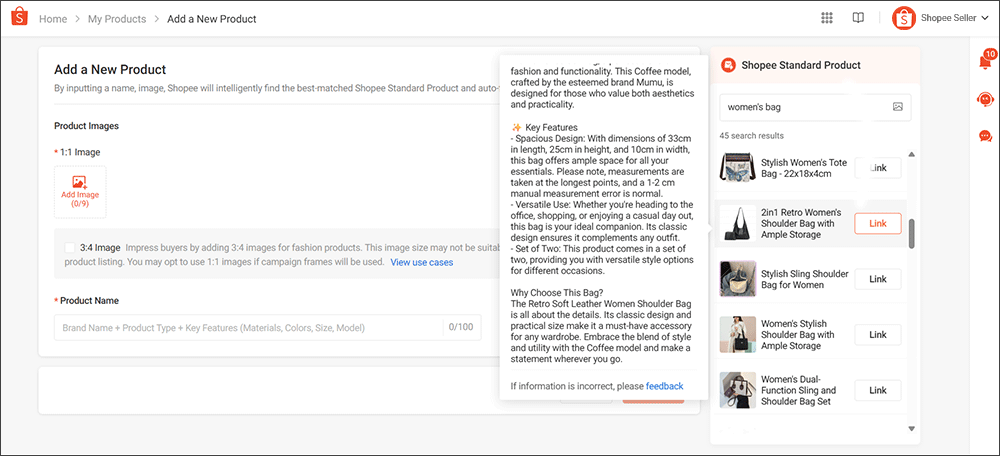The width and height of the screenshot is (1000, 456).
Task: Open Women's Stylish Shoulder Bag thumbnail
Action: [738, 335]
